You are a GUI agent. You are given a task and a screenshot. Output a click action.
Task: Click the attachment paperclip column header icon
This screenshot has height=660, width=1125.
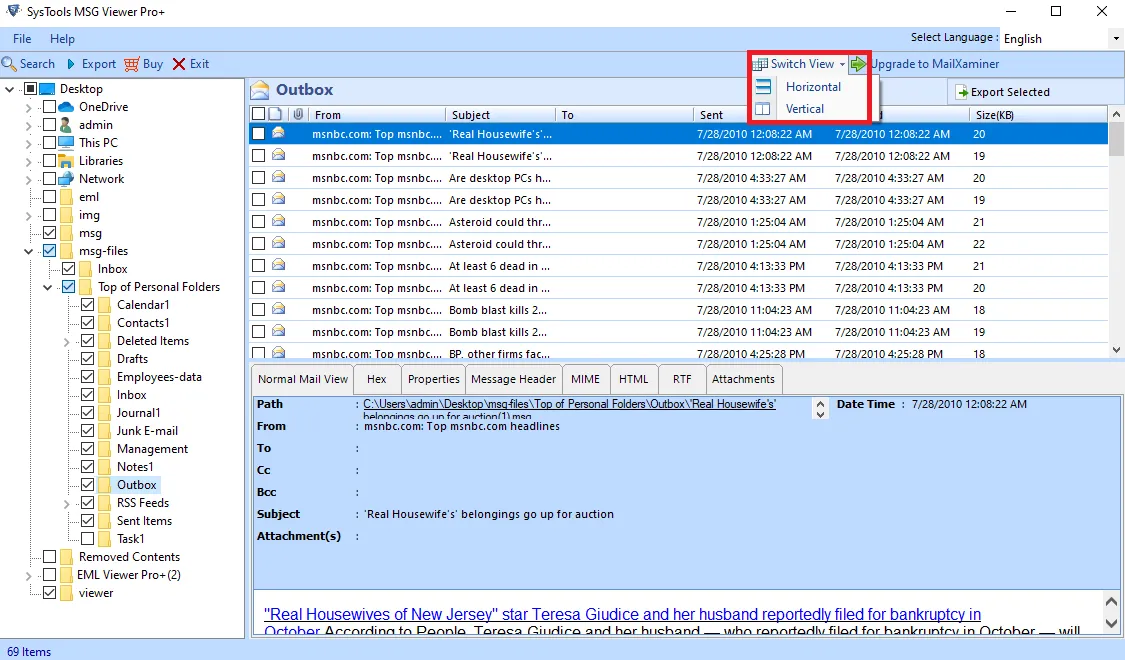[x=298, y=115]
